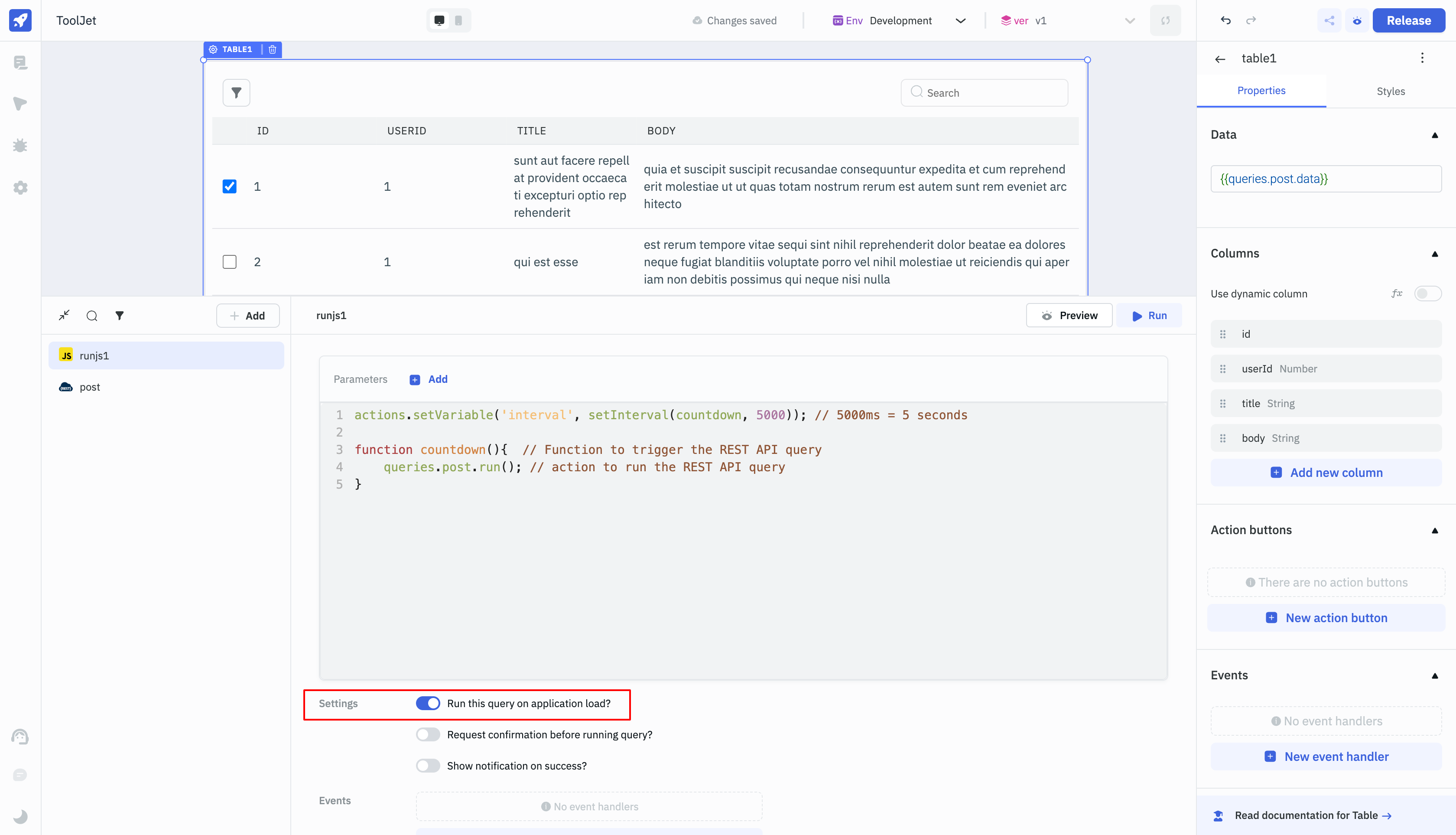Collapse the query panel with the arrows icon
This screenshot has height=835, width=1456.
coord(64,316)
